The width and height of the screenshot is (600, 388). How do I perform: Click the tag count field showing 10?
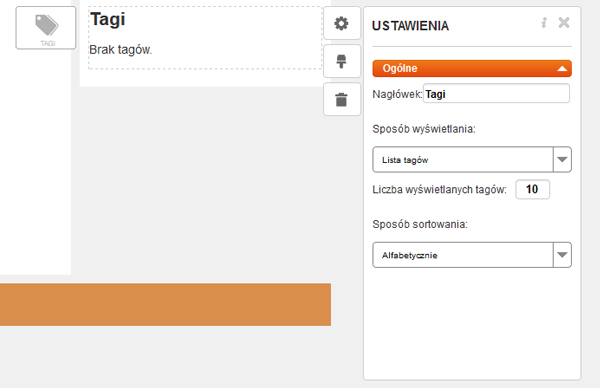(532, 189)
